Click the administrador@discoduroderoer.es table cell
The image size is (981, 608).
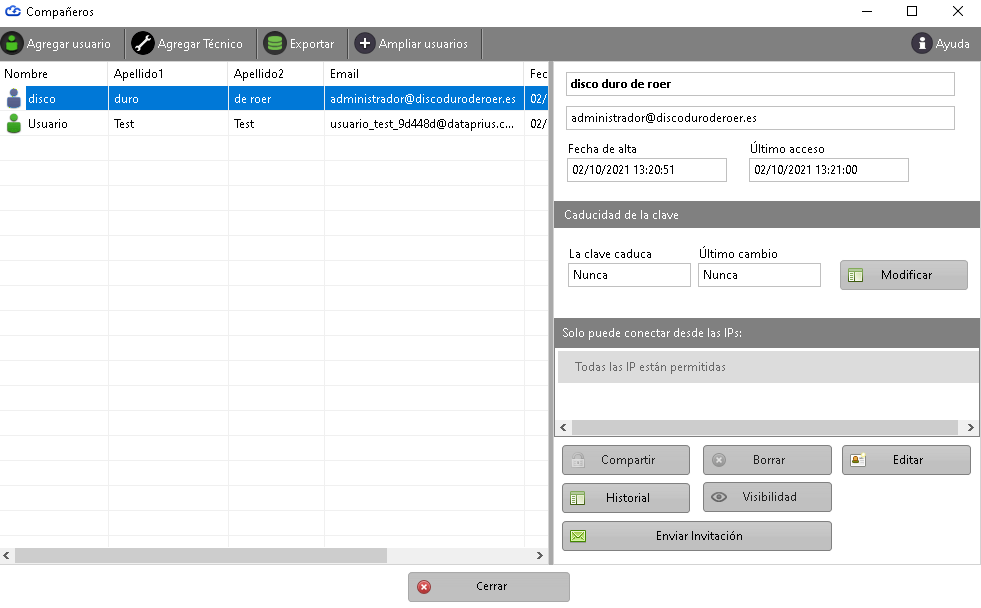[424, 99]
